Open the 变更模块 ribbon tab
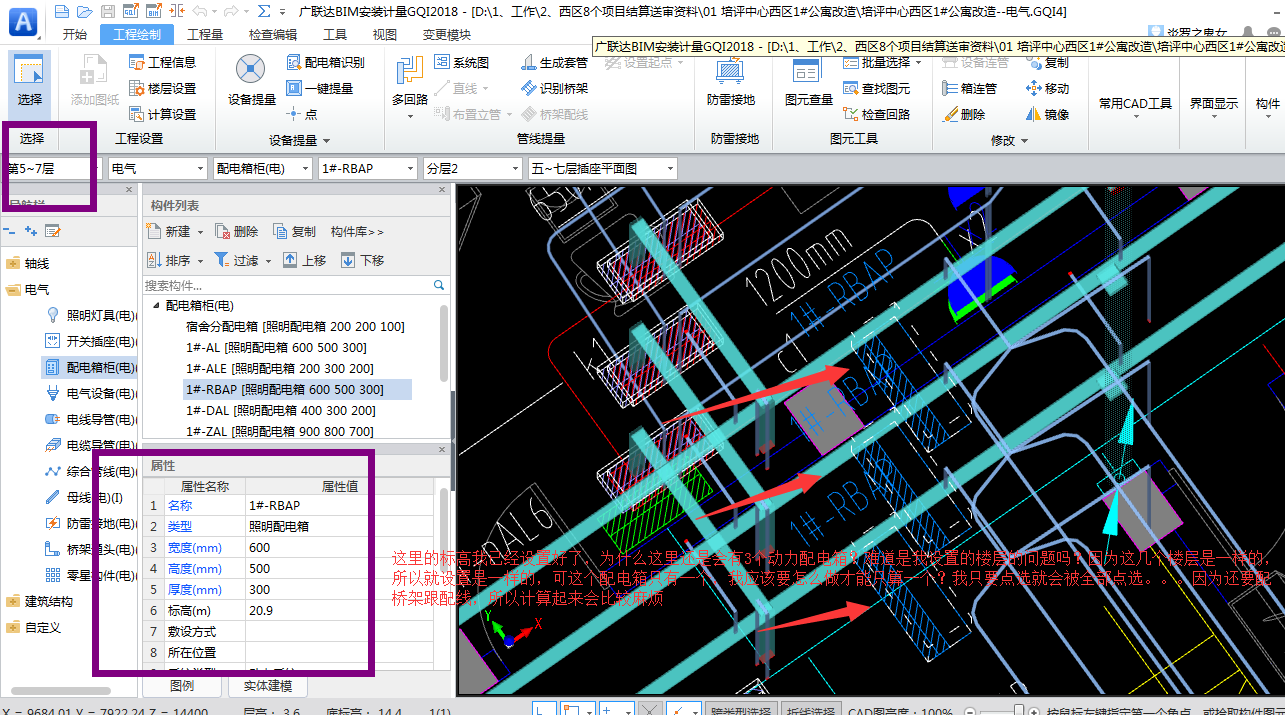Screen dimensions: 1285x715 [x=447, y=34]
